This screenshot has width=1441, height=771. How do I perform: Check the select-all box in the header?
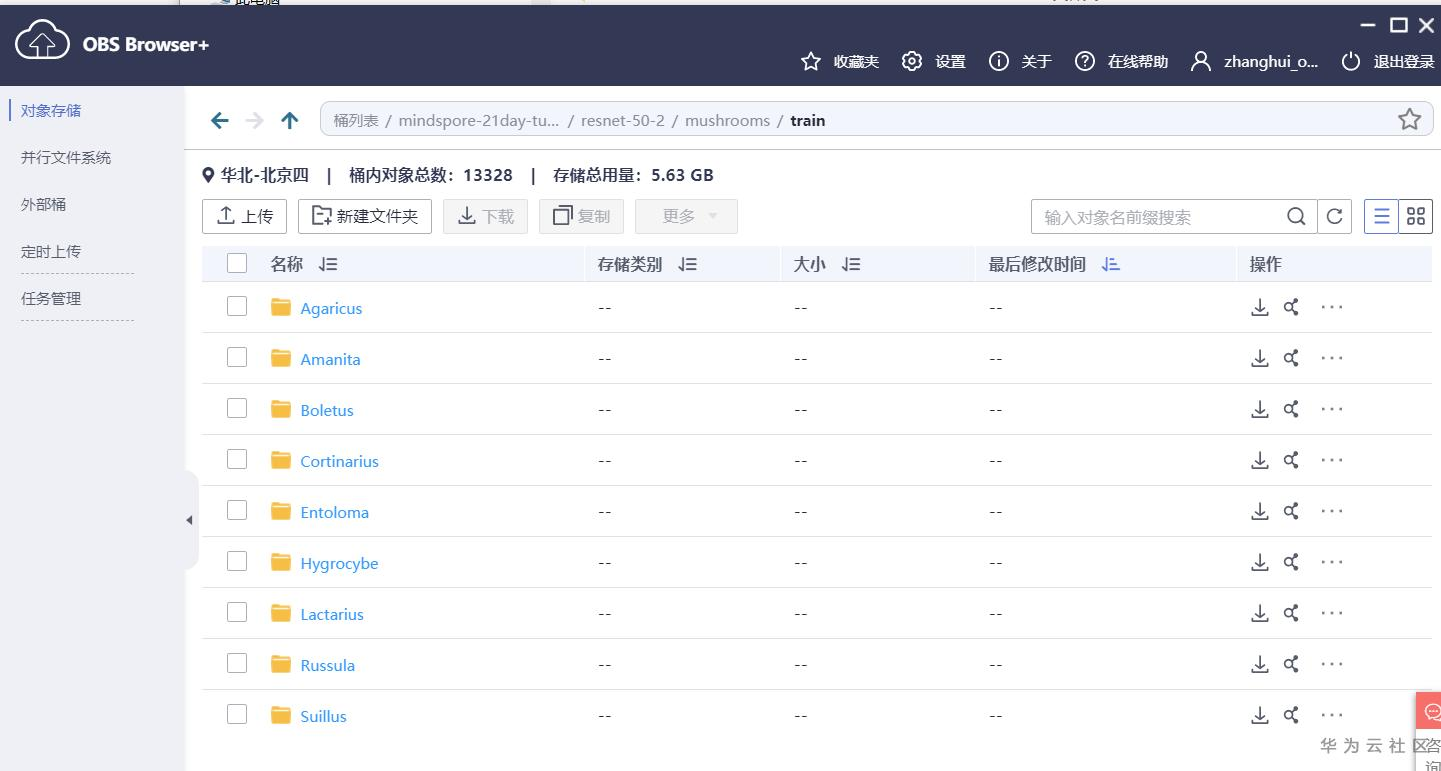click(x=237, y=262)
